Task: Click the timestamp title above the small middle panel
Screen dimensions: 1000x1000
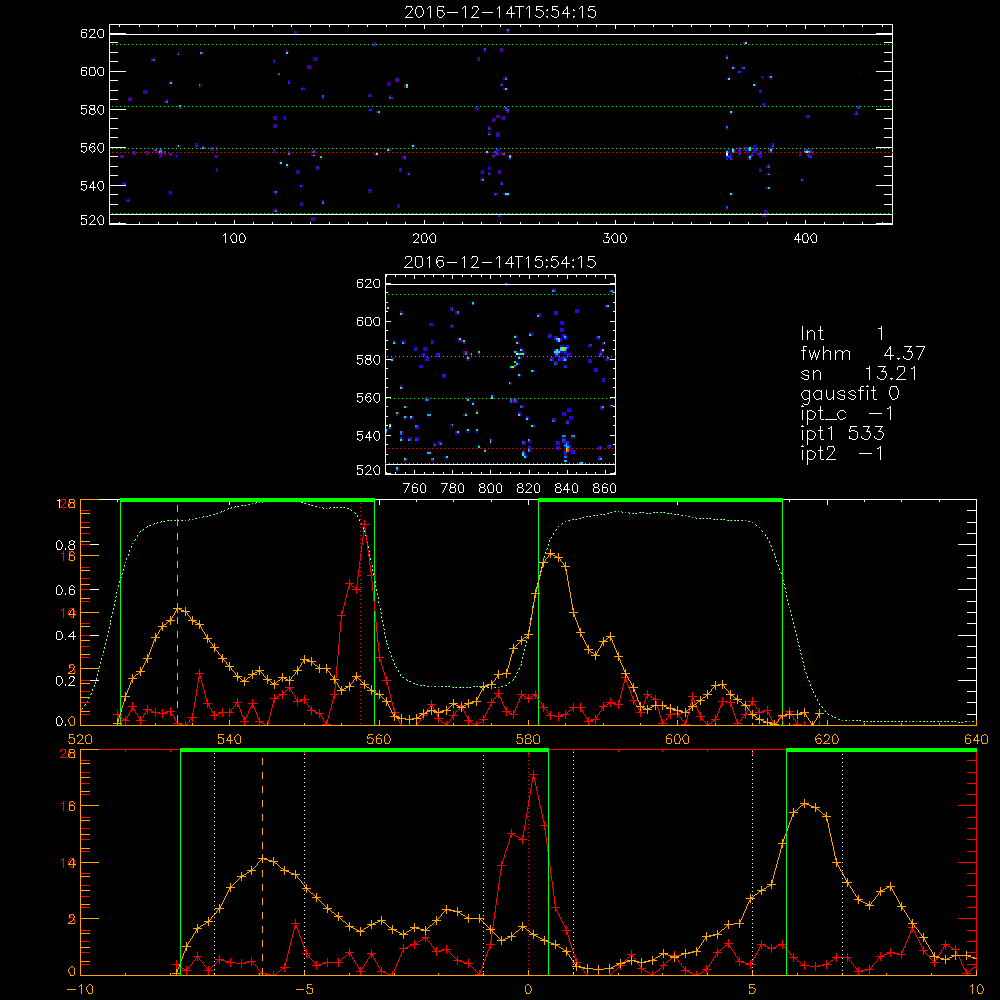Action: tap(500, 262)
